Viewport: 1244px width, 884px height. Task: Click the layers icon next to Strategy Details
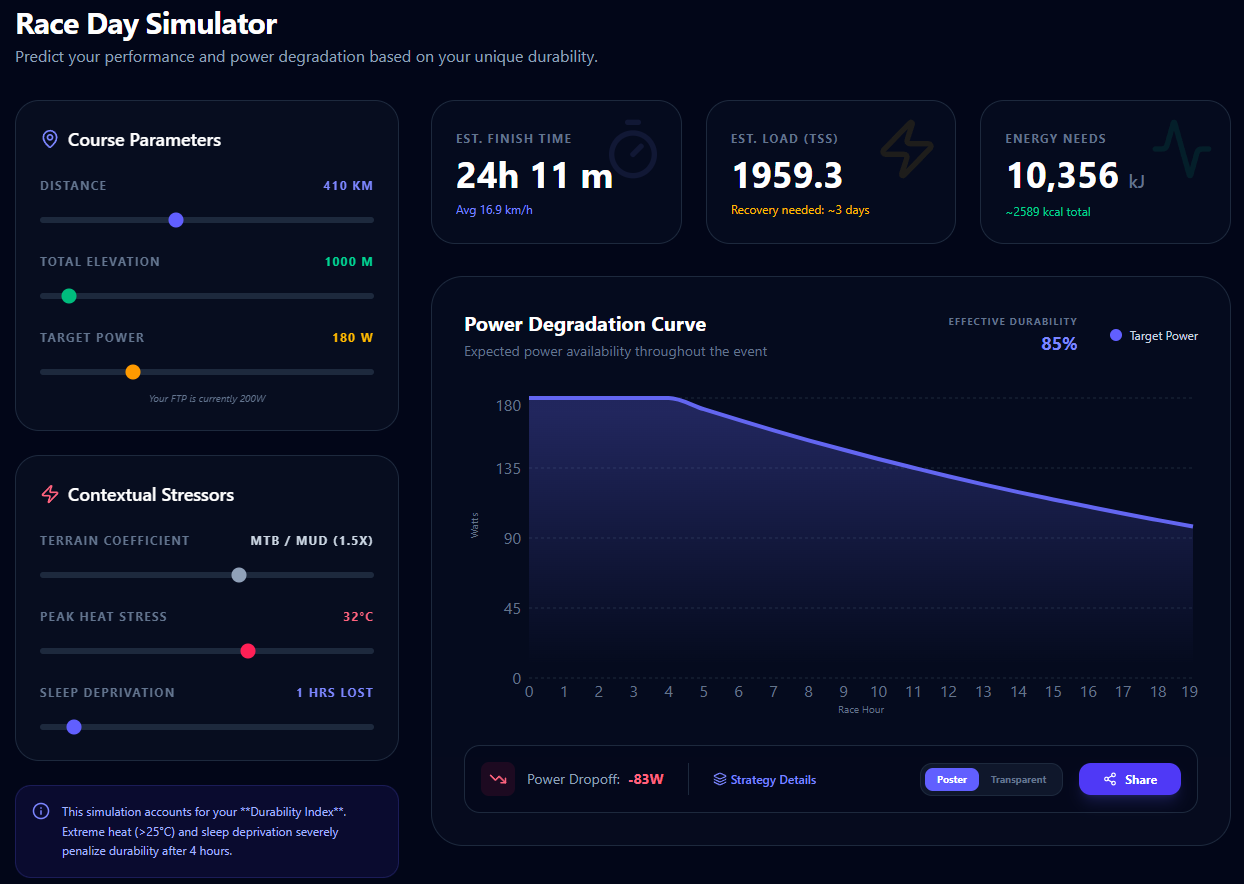(x=719, y=779)
